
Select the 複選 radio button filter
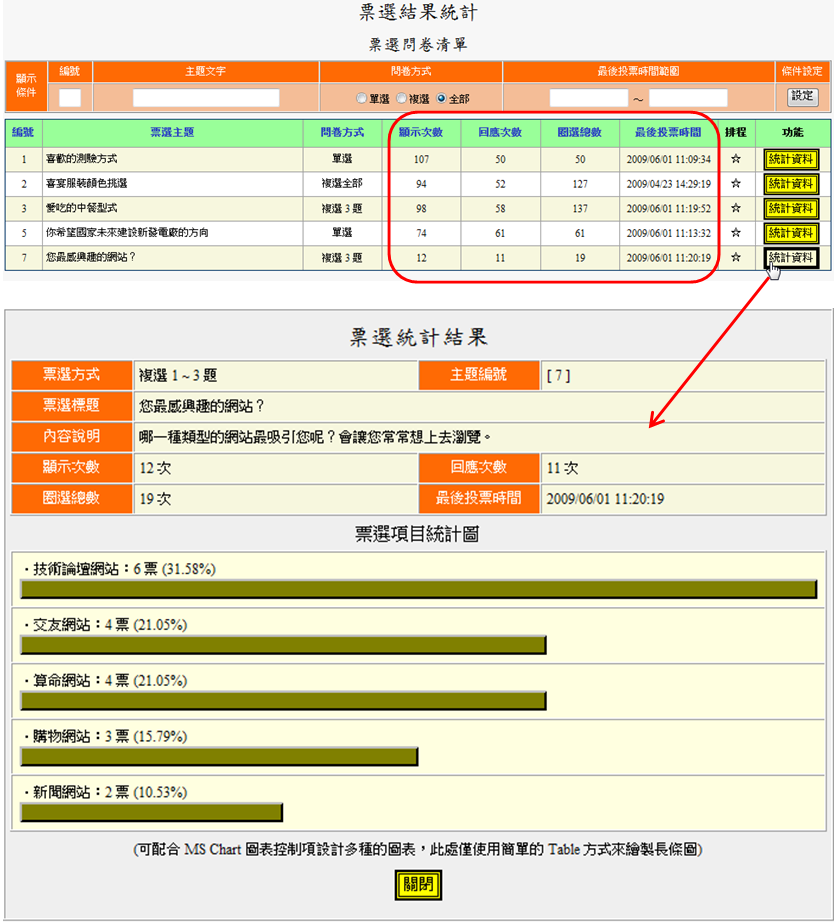coord(401,98)
